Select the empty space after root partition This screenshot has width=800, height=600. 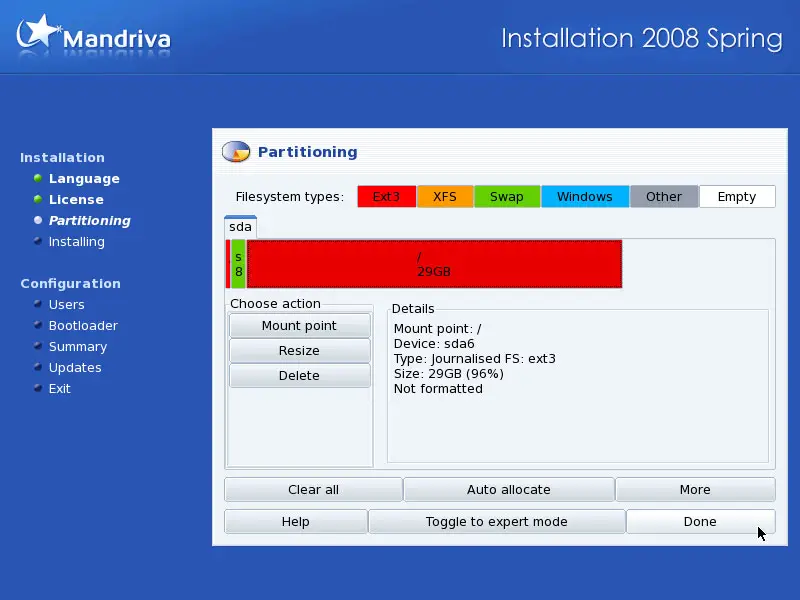pos(698,264)
